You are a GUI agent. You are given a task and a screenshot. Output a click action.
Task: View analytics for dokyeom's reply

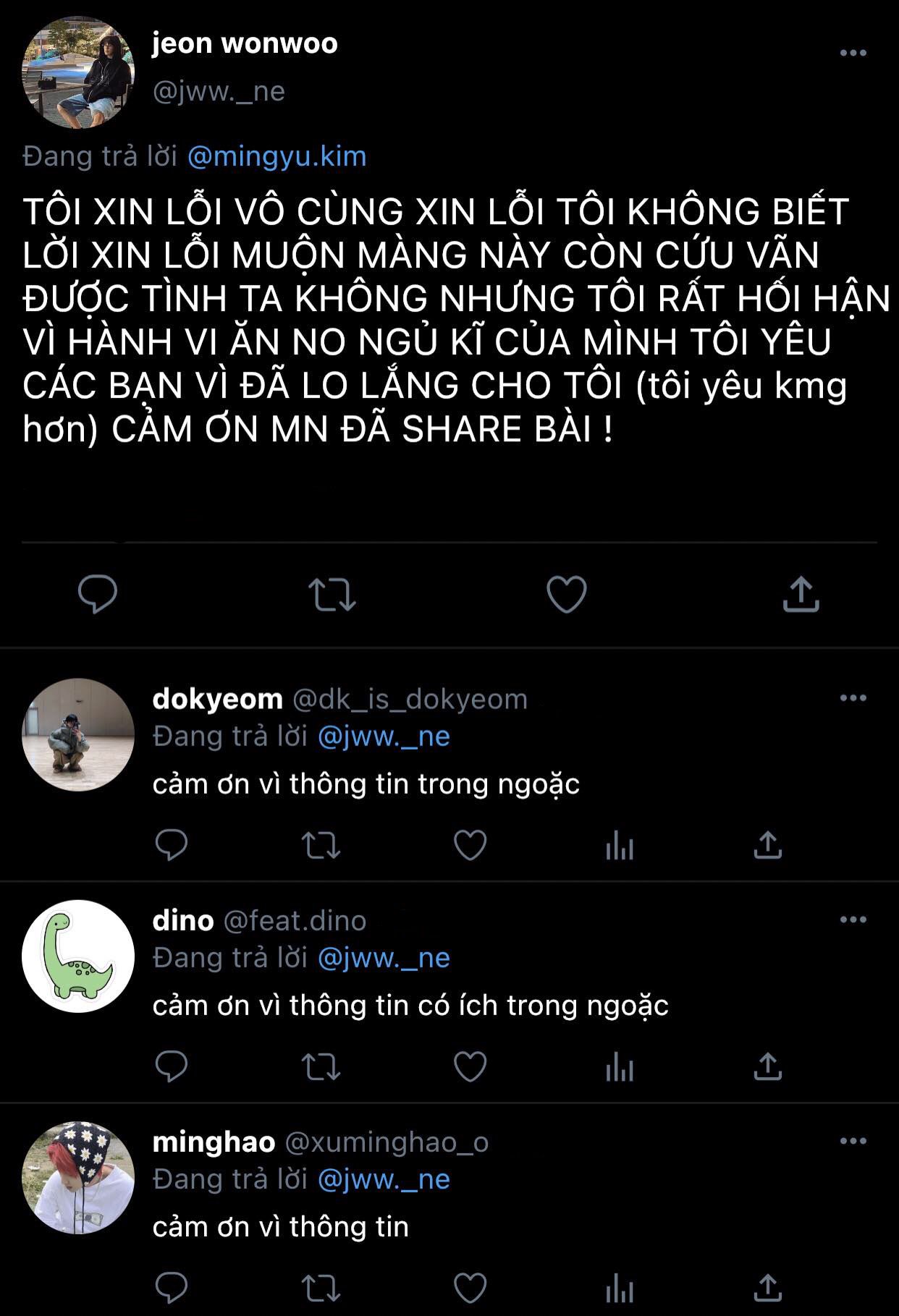coord(620,845)
